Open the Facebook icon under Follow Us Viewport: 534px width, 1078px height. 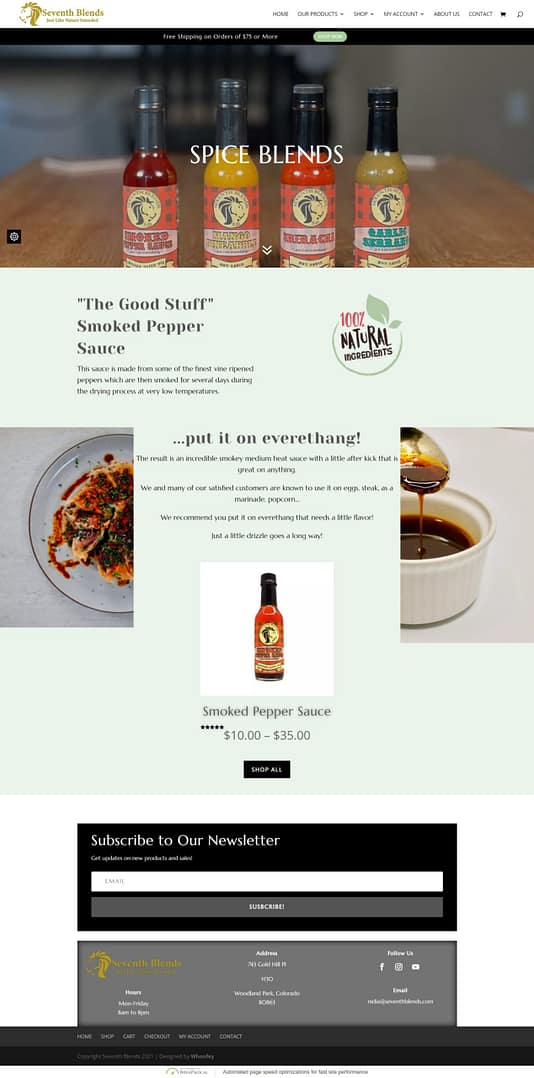tap(382, 967)
